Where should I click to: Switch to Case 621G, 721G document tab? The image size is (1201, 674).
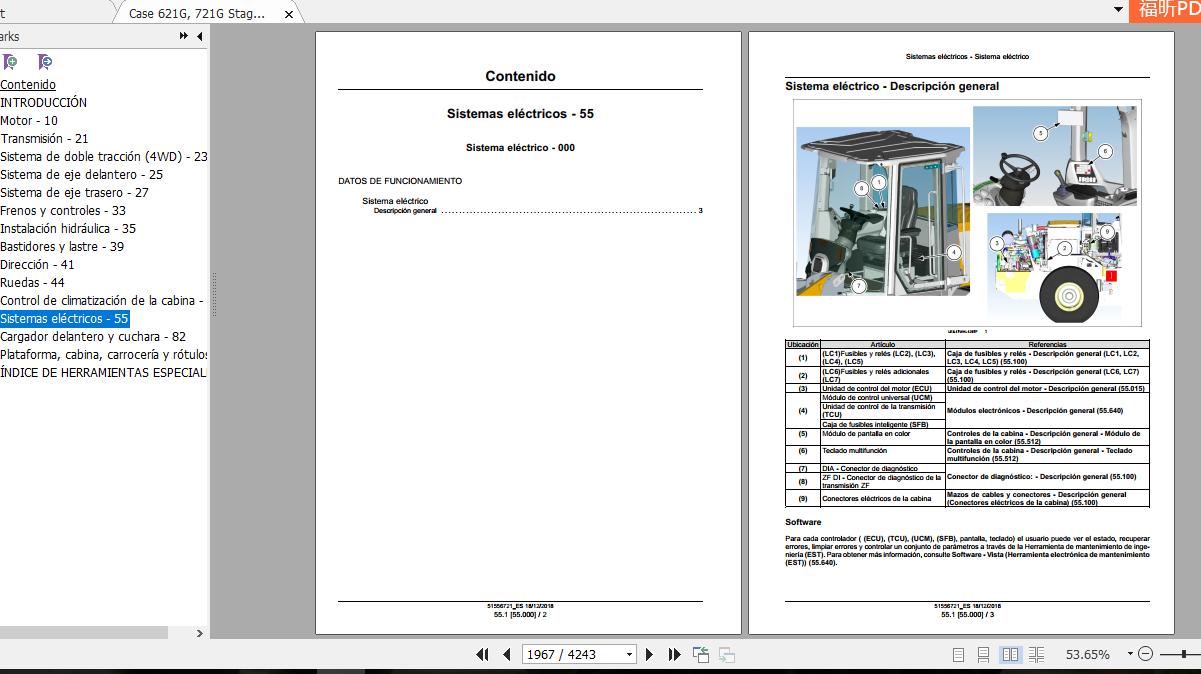200,13
